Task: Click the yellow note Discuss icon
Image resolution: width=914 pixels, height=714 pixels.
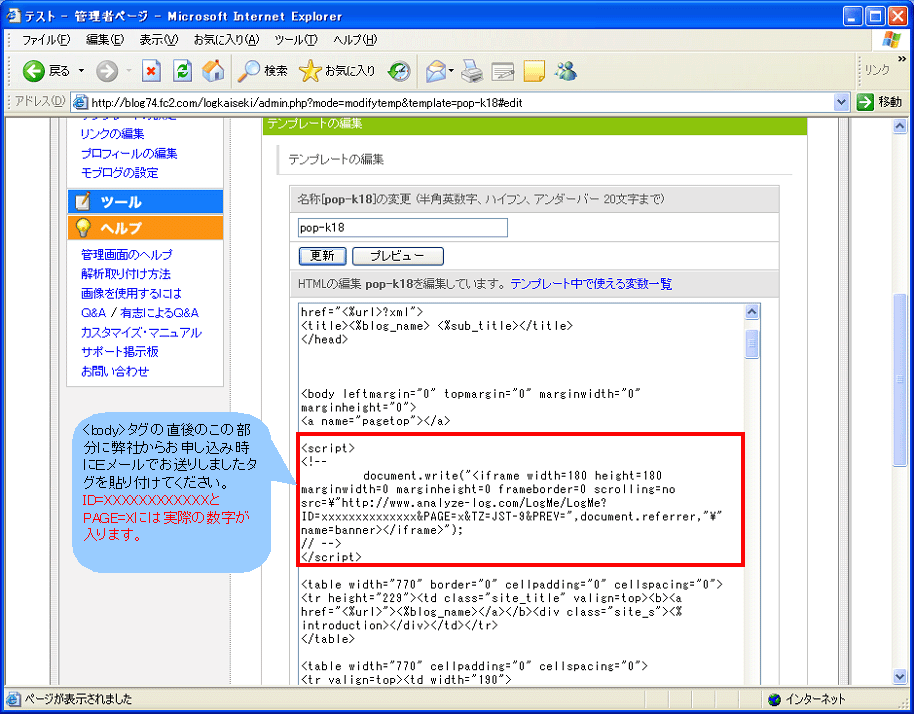Action: click(x=534, y=71)
